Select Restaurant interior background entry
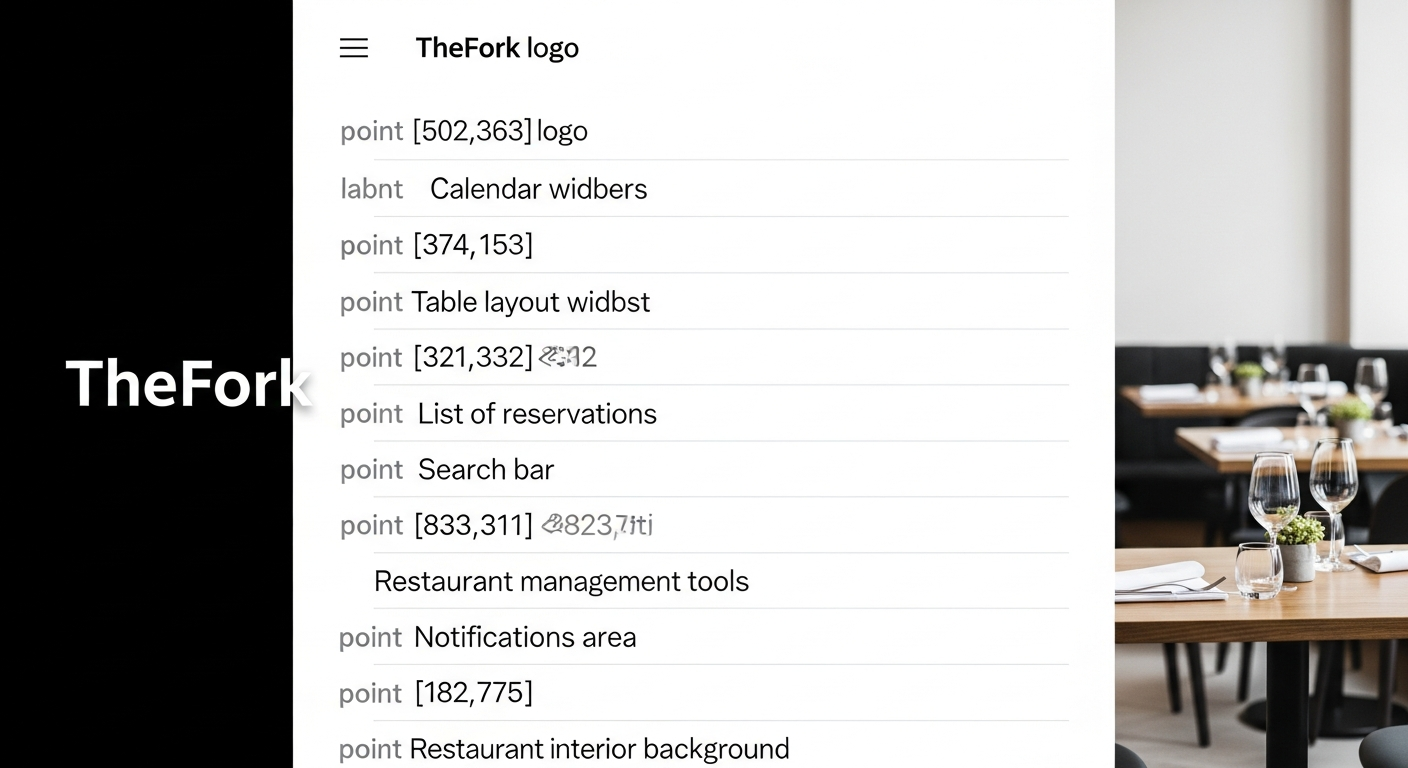Image resolution: width=1408 pixels, height=768 pixels. click(599, 749)
